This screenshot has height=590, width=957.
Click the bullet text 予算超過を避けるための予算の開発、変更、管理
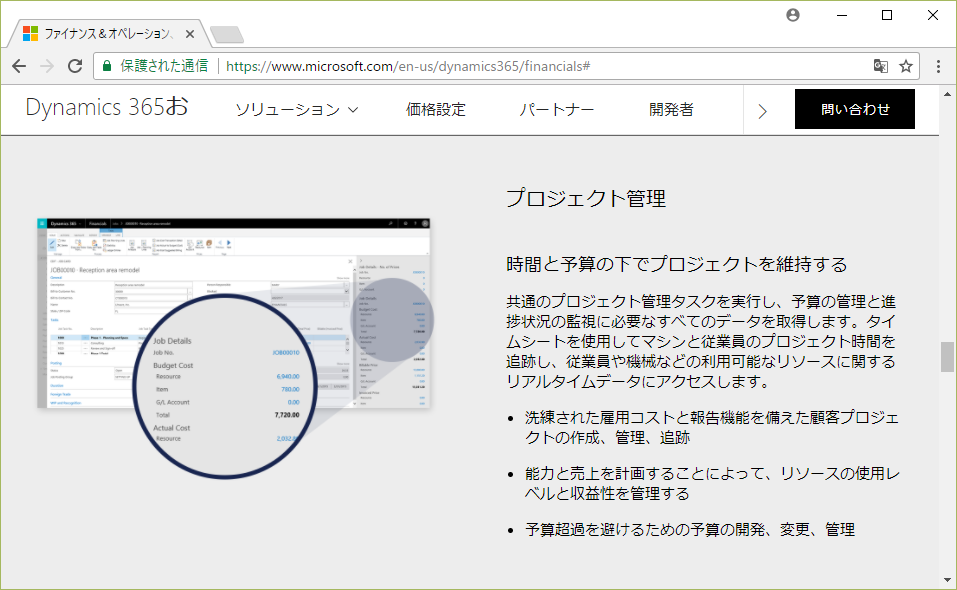[690, 530]
